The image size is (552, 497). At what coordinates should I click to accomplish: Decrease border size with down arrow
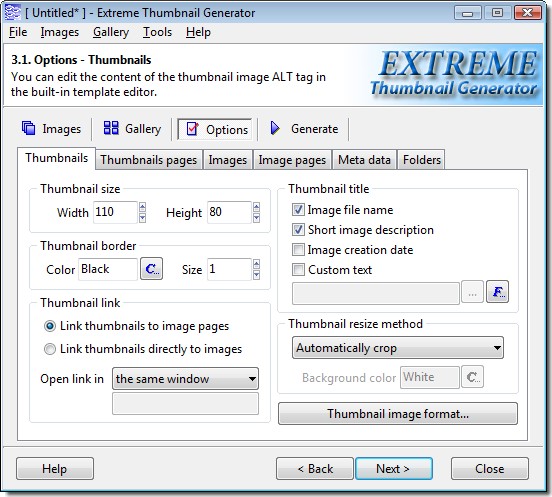click(257, 275)
